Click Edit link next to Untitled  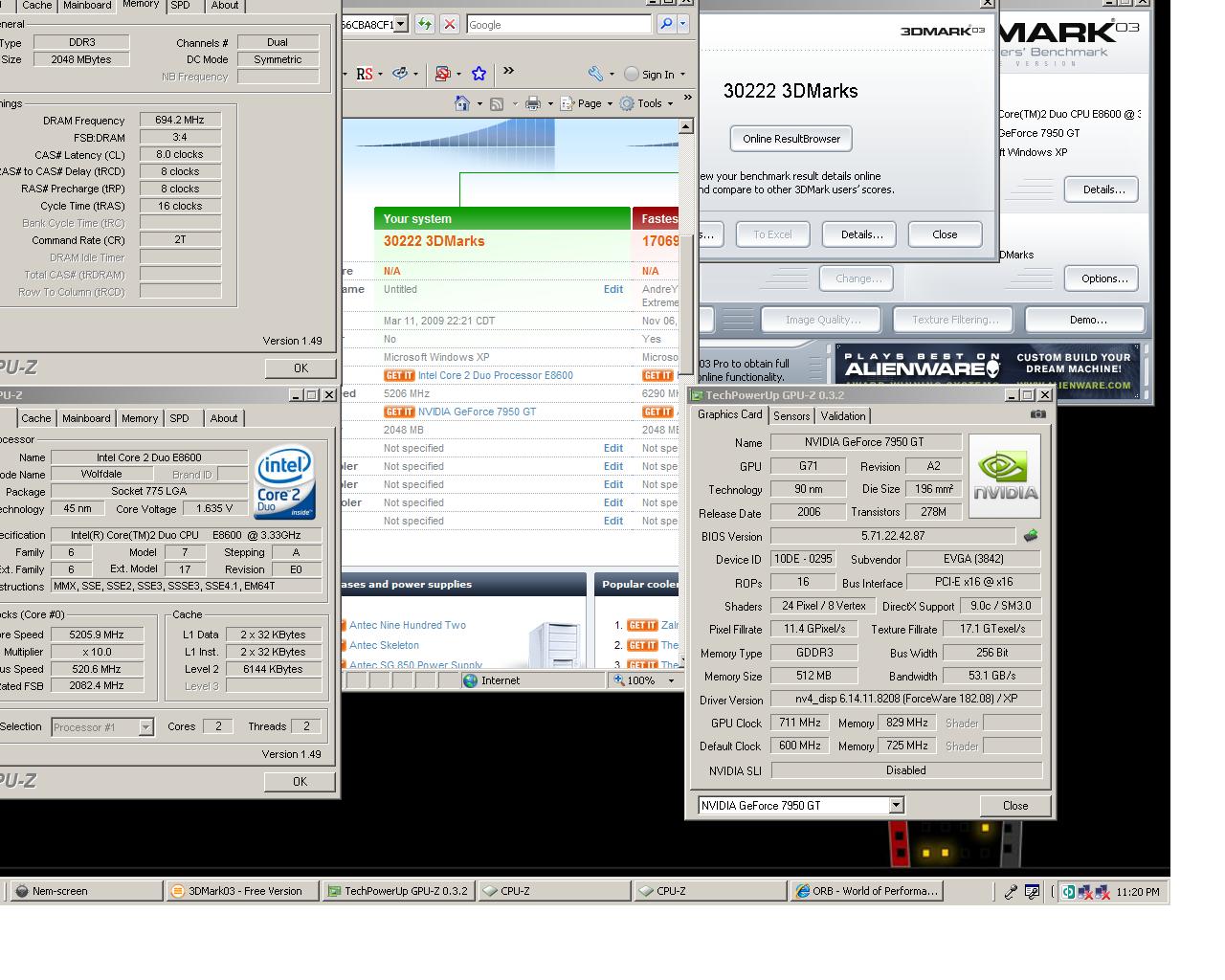tap(613, 289)
